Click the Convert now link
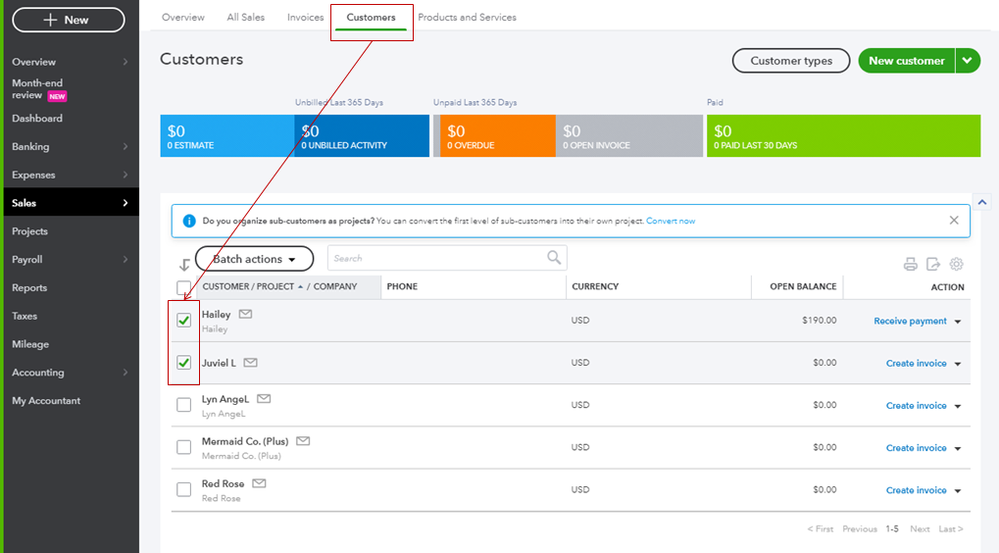999x553 pixels. tap(670, 221)
